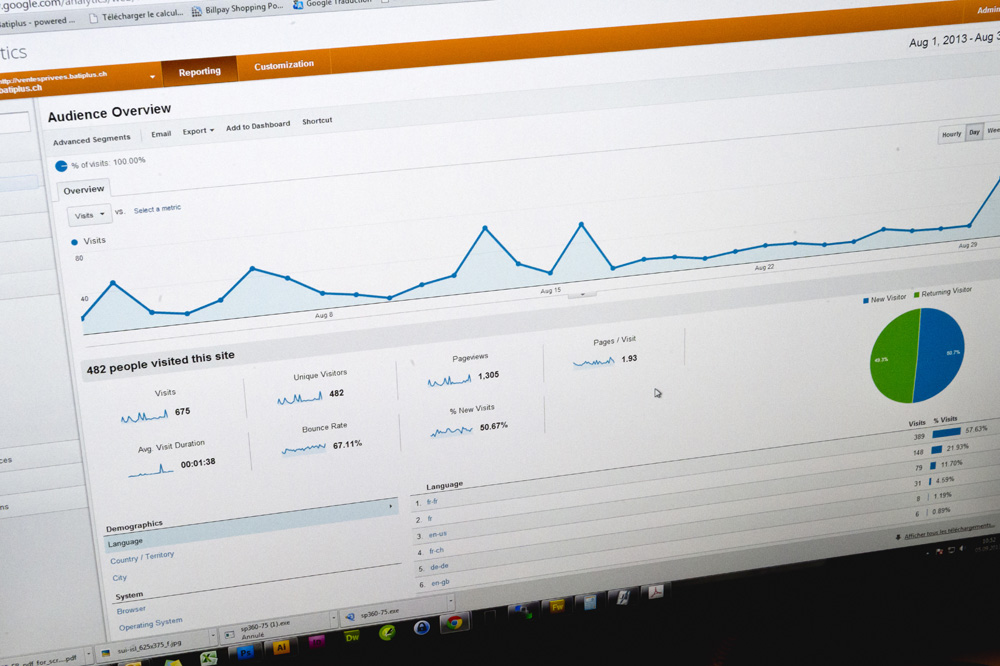The width and height of the screenshot is (1000, 666).
Task: Open the account selector dropdown in orange bar
Action: [152, 77]
